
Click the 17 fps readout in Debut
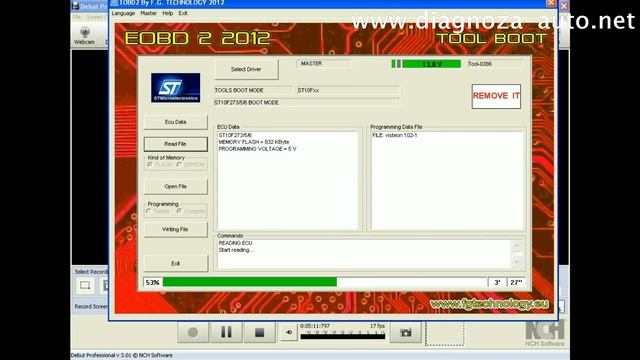(377, 326)
